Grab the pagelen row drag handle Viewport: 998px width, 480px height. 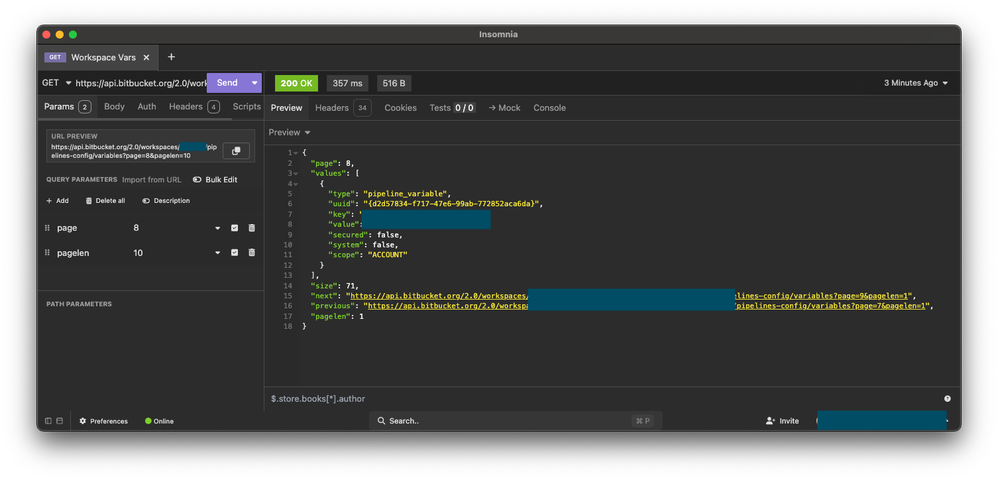pyautogui.click(x=47, y=253)
